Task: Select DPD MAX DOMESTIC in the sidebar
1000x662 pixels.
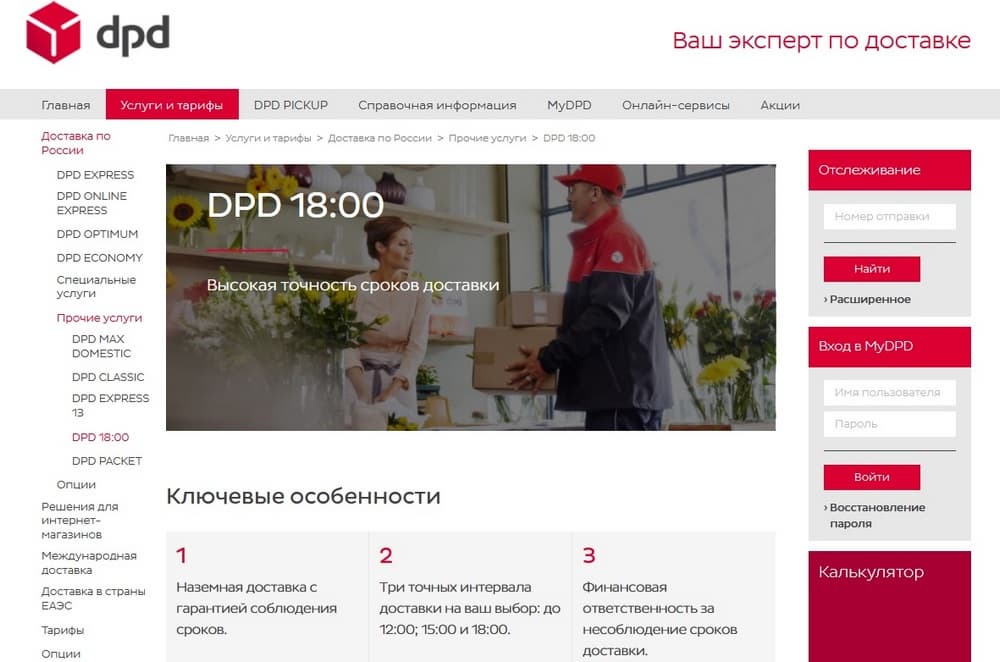Action: pos(102,346)
